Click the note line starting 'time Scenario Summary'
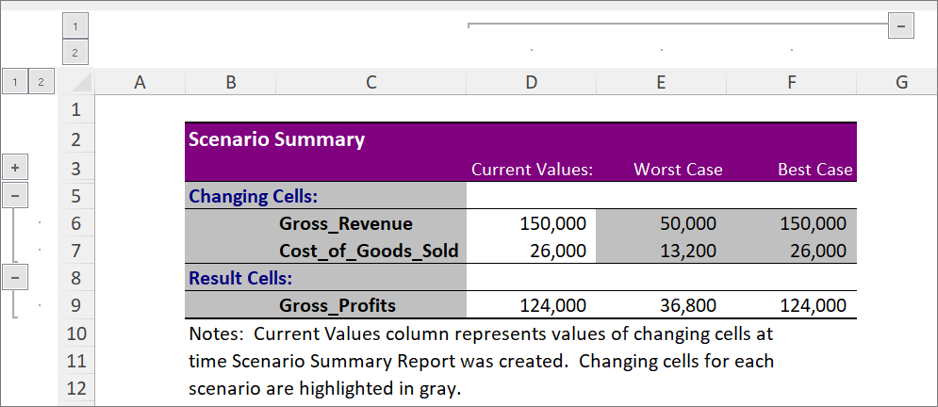Viewport: 938px width, 407px height. (481, 361)
